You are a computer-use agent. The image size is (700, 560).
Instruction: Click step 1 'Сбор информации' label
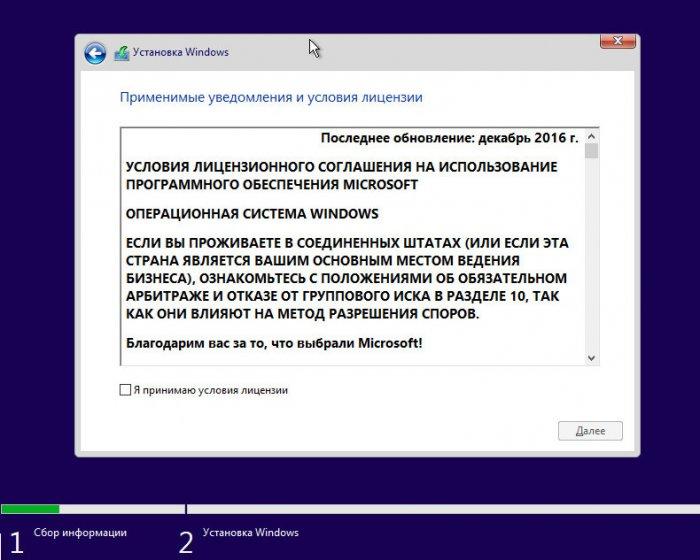[80, 532]
